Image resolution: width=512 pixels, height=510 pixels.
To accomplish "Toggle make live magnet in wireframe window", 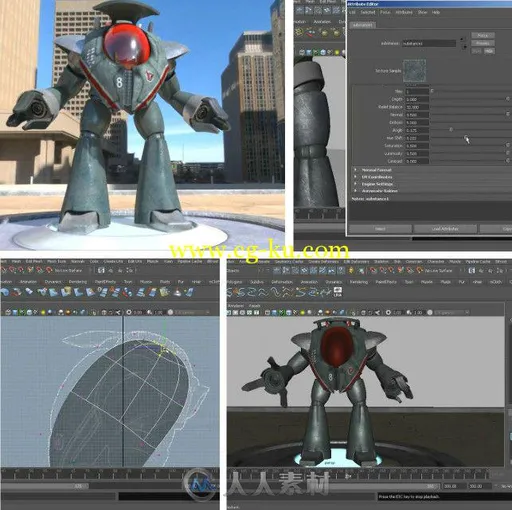I will pos(49,270).
